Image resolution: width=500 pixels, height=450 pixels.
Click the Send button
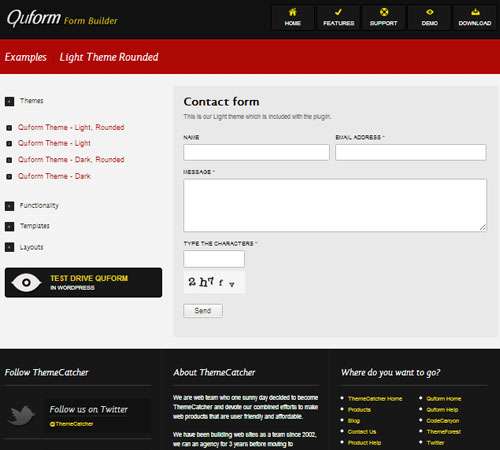(x=203, y=311)
